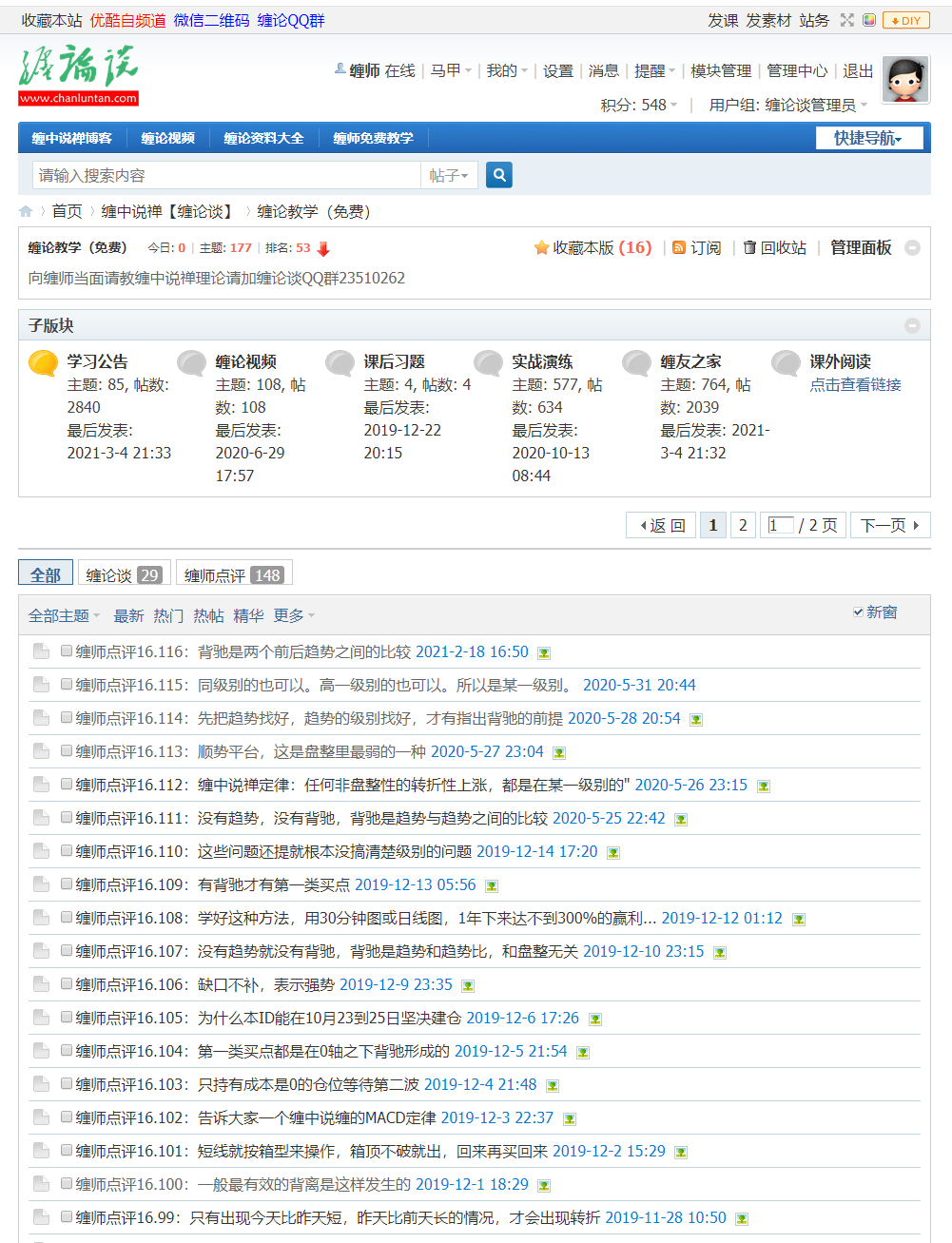Expand the 帖子 search type dropdown
The image size is (952, 1243).
(448, 175)
